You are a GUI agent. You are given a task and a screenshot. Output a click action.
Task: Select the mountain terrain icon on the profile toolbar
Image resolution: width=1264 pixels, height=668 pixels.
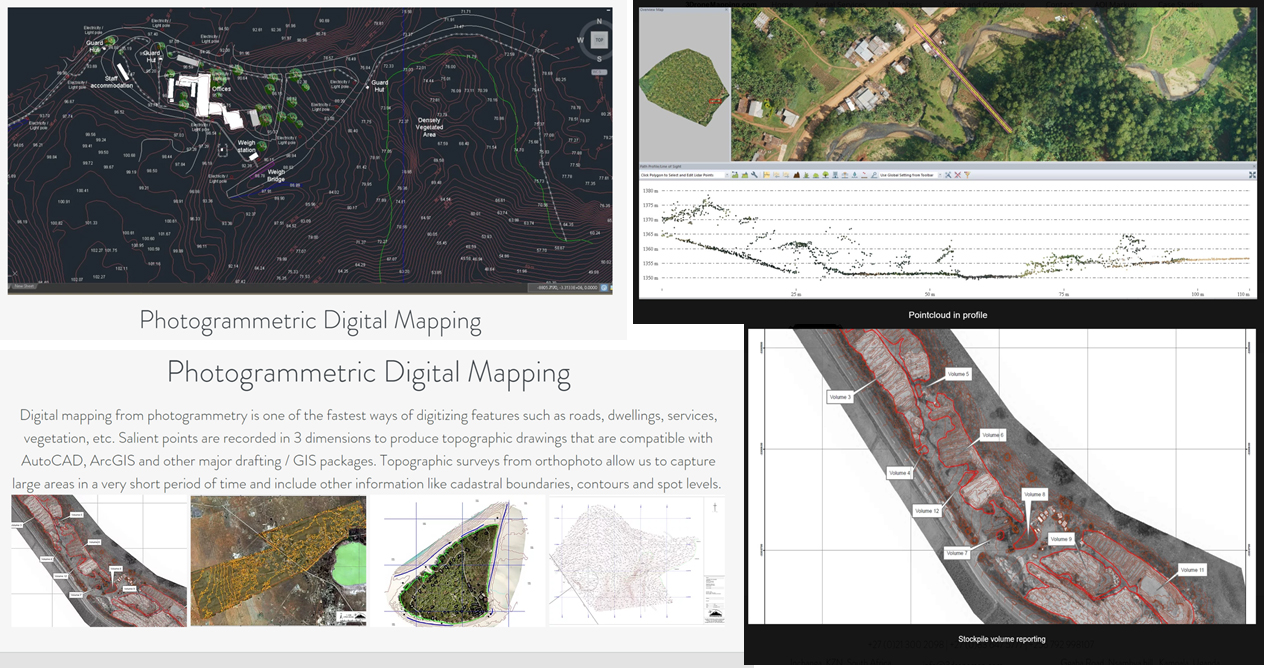796,175
